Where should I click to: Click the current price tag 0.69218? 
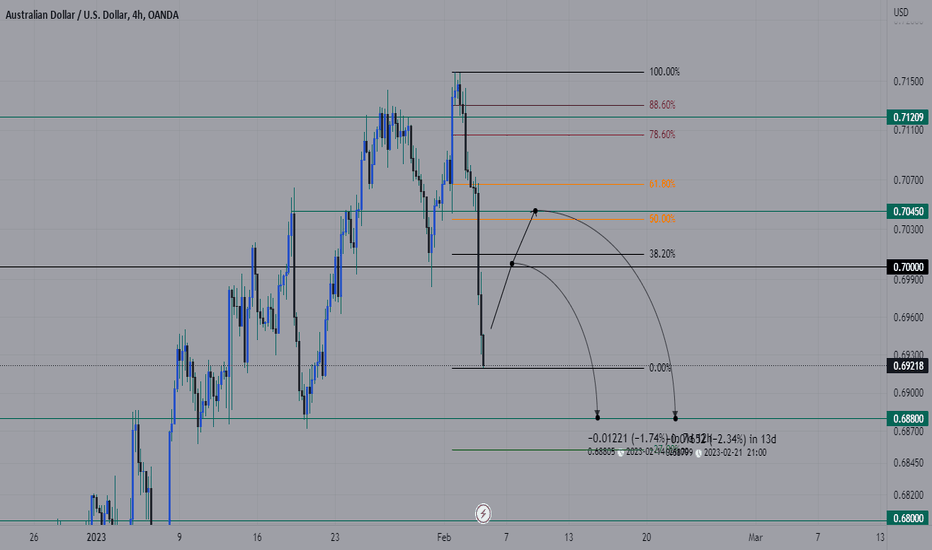pos(909,366)
